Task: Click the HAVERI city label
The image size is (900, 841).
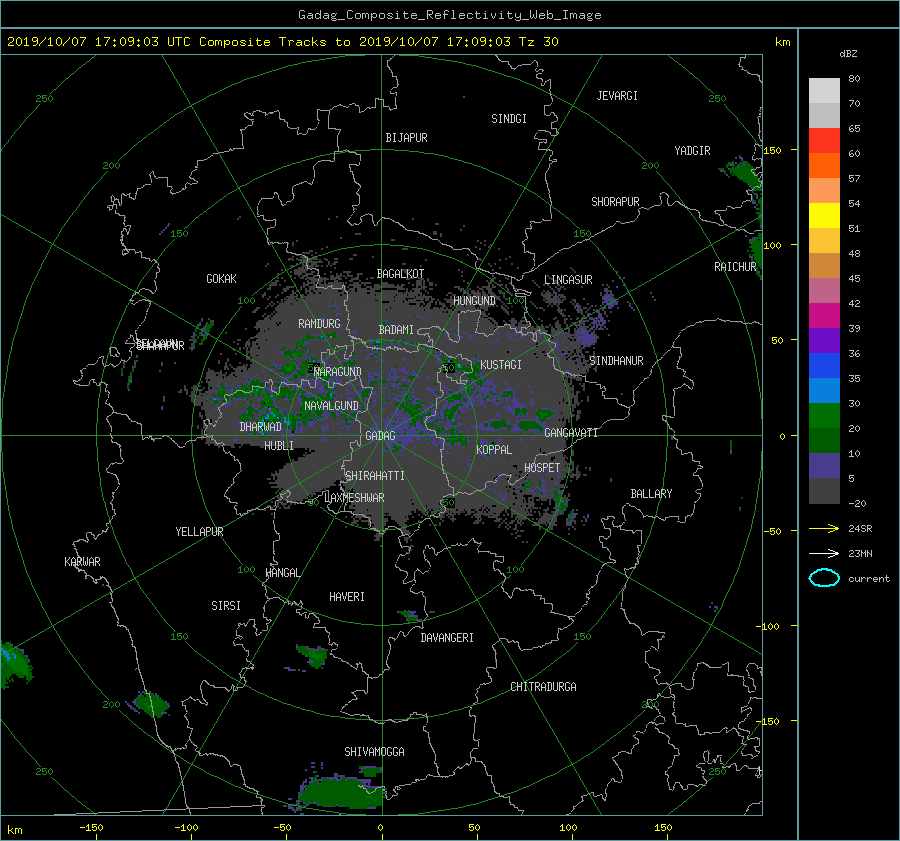Action: point(347,598)
